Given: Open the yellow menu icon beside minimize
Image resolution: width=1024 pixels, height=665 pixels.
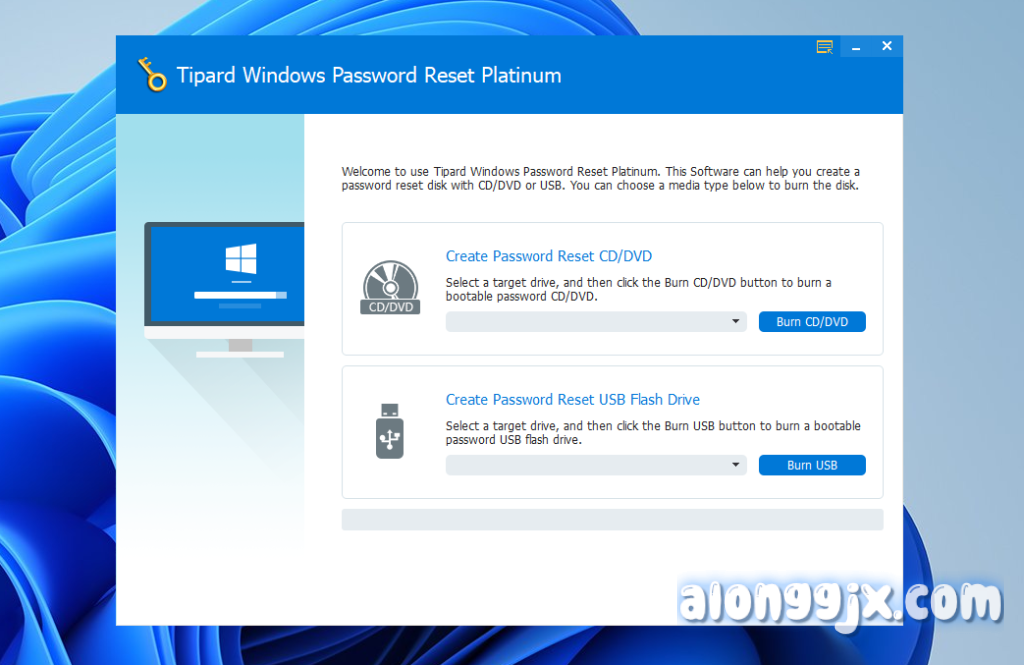Looking at the screenshot, I should (x=824, y=47).
